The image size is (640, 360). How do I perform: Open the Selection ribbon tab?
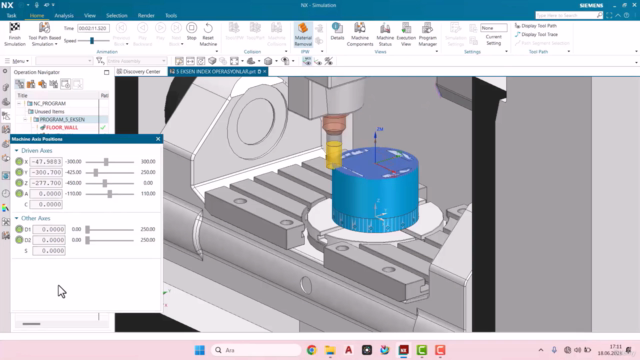point(117,16)
